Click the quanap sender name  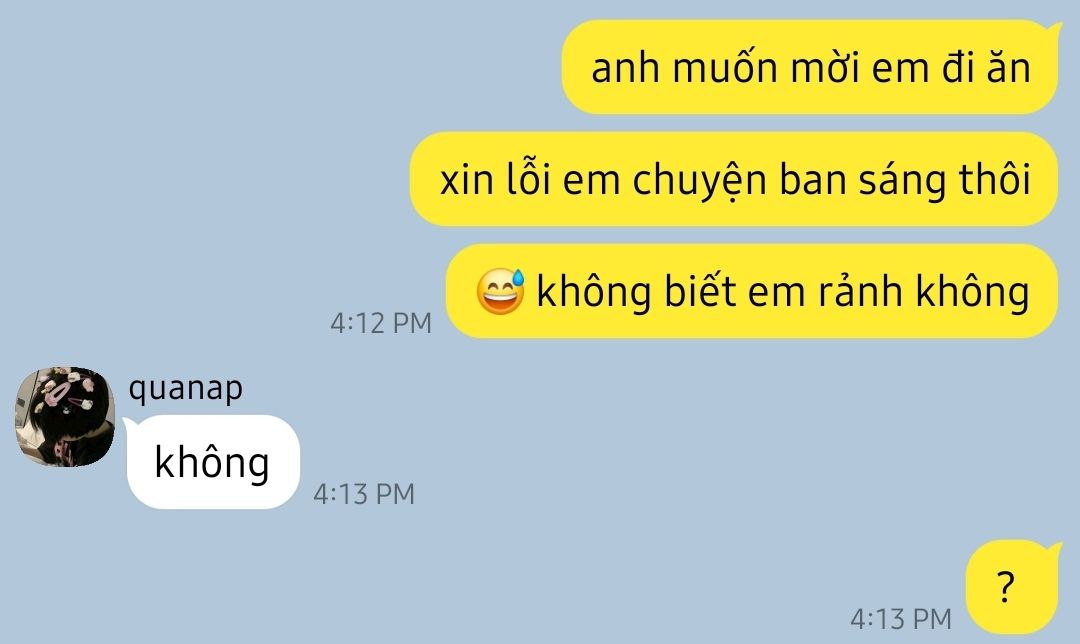(185, 388)
